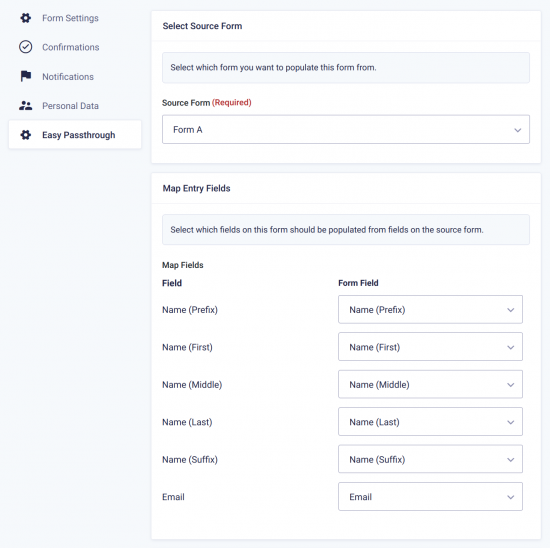
Task: Open the Name (Middle) mapping dropdown
Action: 430,384
